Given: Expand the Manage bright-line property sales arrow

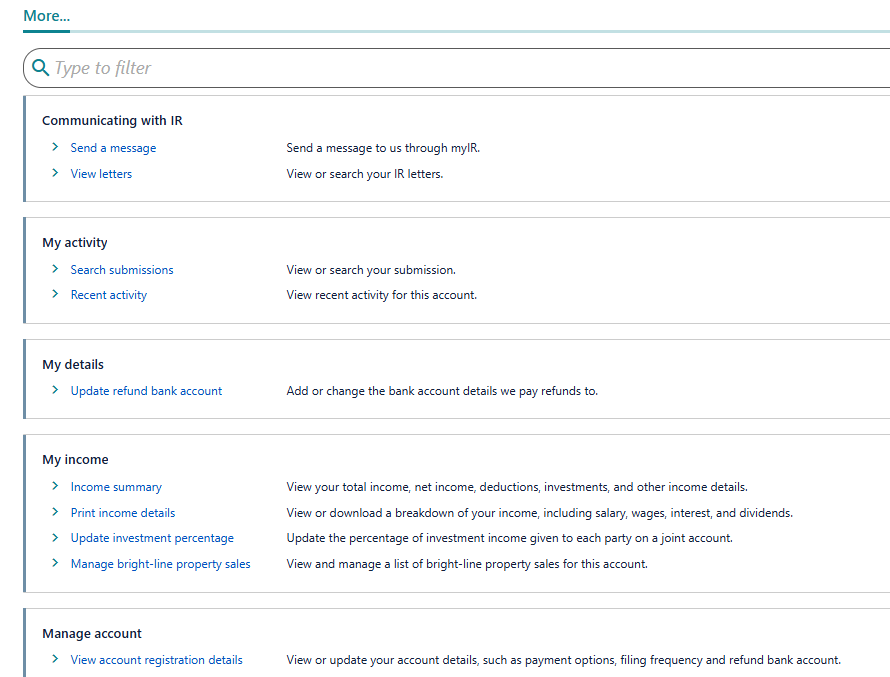Looking at the screenshot, I should tap(56, 563).
